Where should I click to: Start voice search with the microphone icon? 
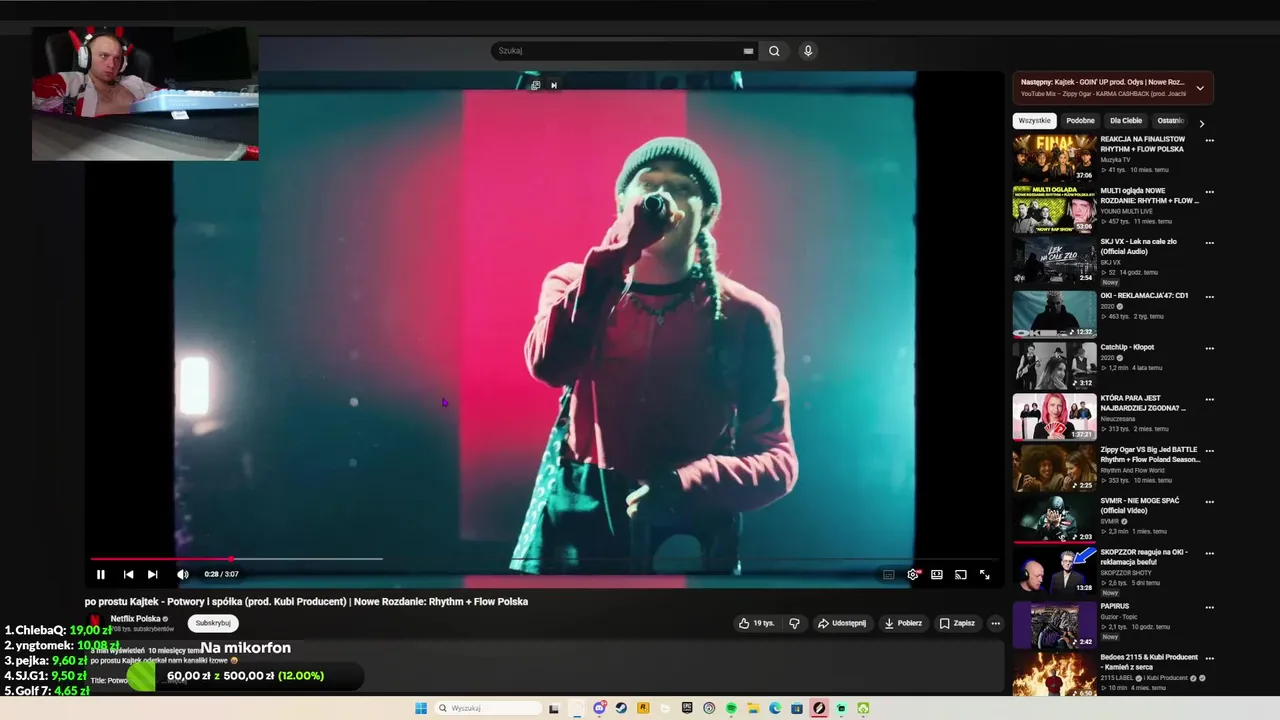pos(808,51)
